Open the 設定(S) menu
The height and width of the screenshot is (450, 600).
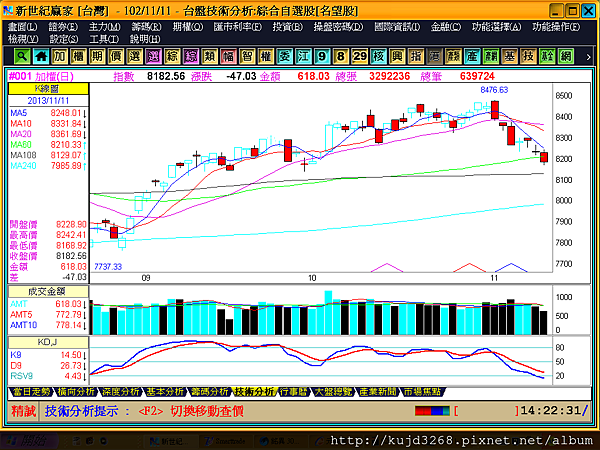coord(64,39)
